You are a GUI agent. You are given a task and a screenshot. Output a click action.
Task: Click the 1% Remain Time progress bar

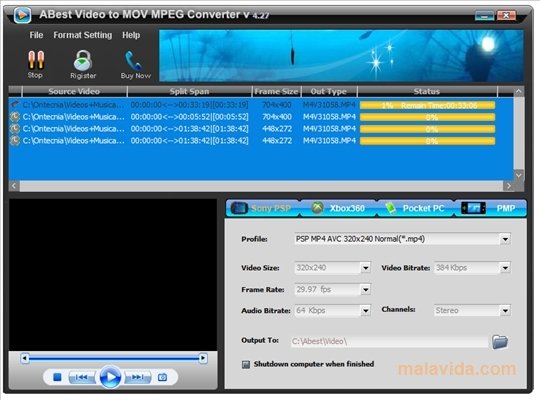[x=427, y=105]
